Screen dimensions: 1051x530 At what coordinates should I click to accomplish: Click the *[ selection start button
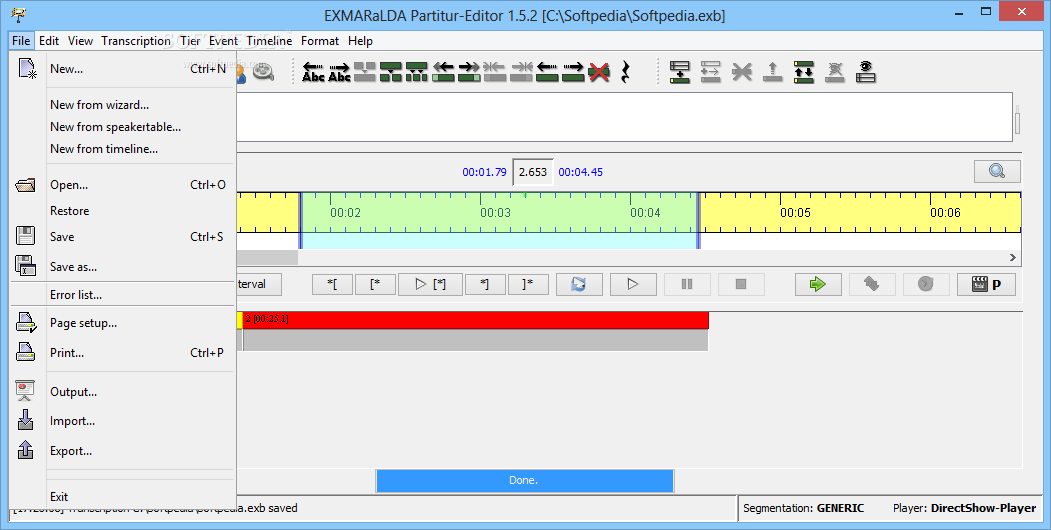tap(332, 284)
